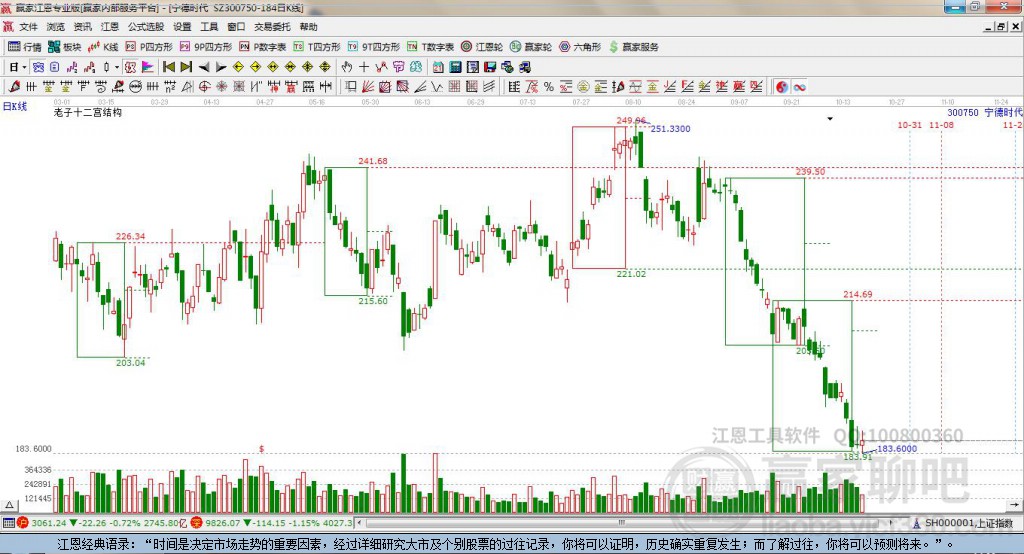The image size is (1024, 554).
Task: Select the hand pan tool
Action: (347, 67)
